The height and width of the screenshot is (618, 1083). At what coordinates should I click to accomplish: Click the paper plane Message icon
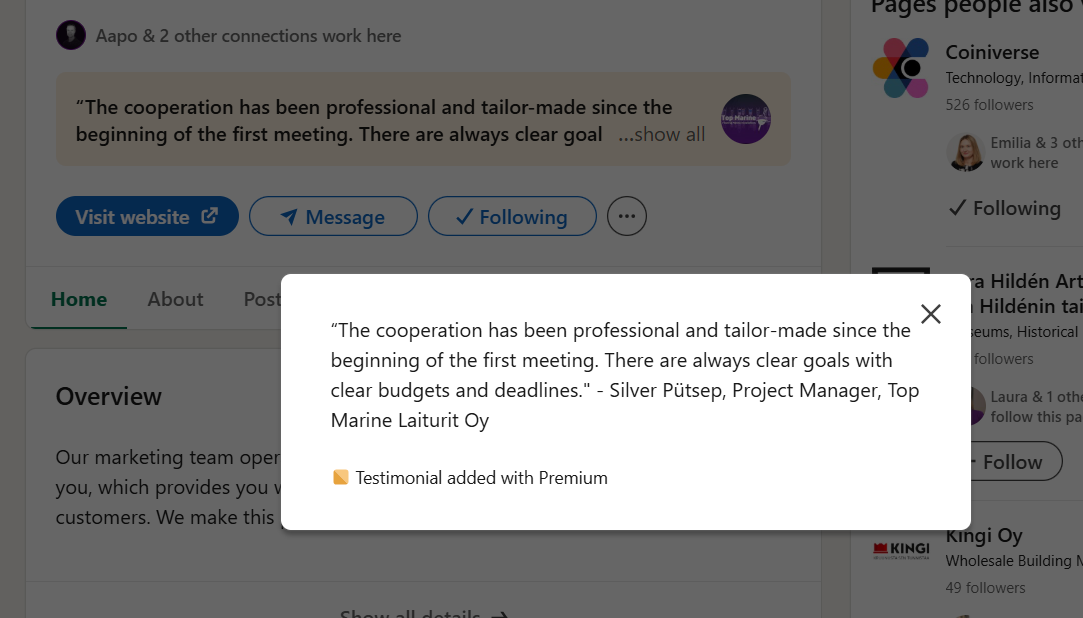pyautogui.click(x=289, y=217)
